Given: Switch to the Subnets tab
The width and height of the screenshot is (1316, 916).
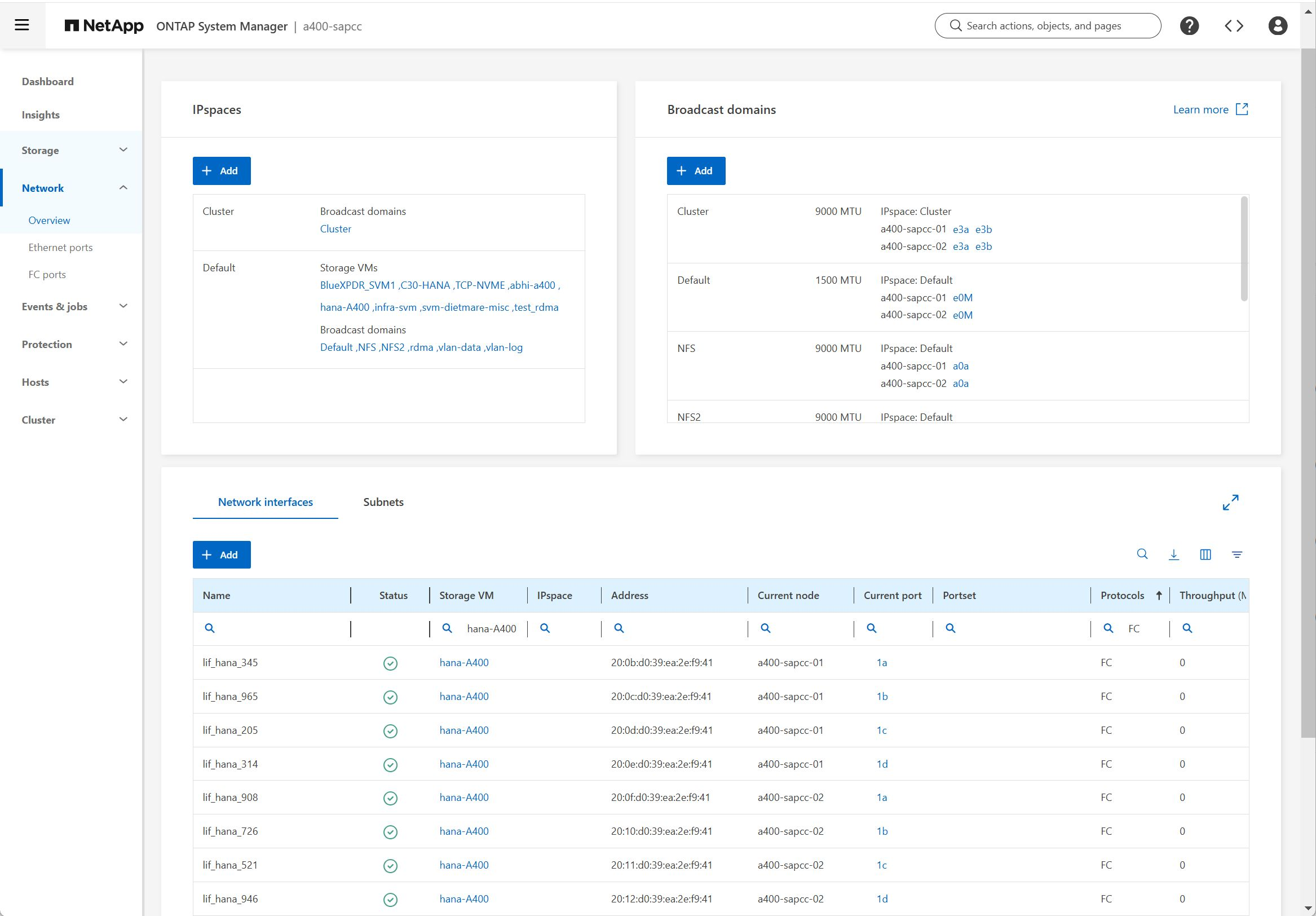Looking at the screenshot, I should (x=382, y=501).
